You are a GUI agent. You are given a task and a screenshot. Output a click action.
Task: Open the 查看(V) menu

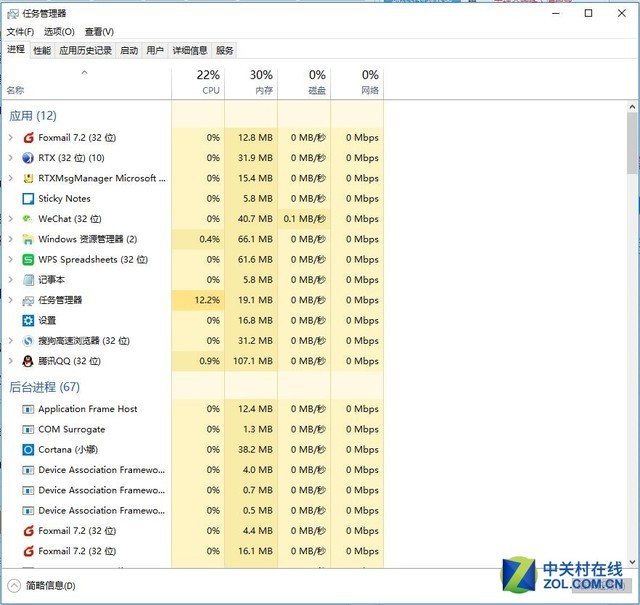pyautogui.click(x=99, y=31)
